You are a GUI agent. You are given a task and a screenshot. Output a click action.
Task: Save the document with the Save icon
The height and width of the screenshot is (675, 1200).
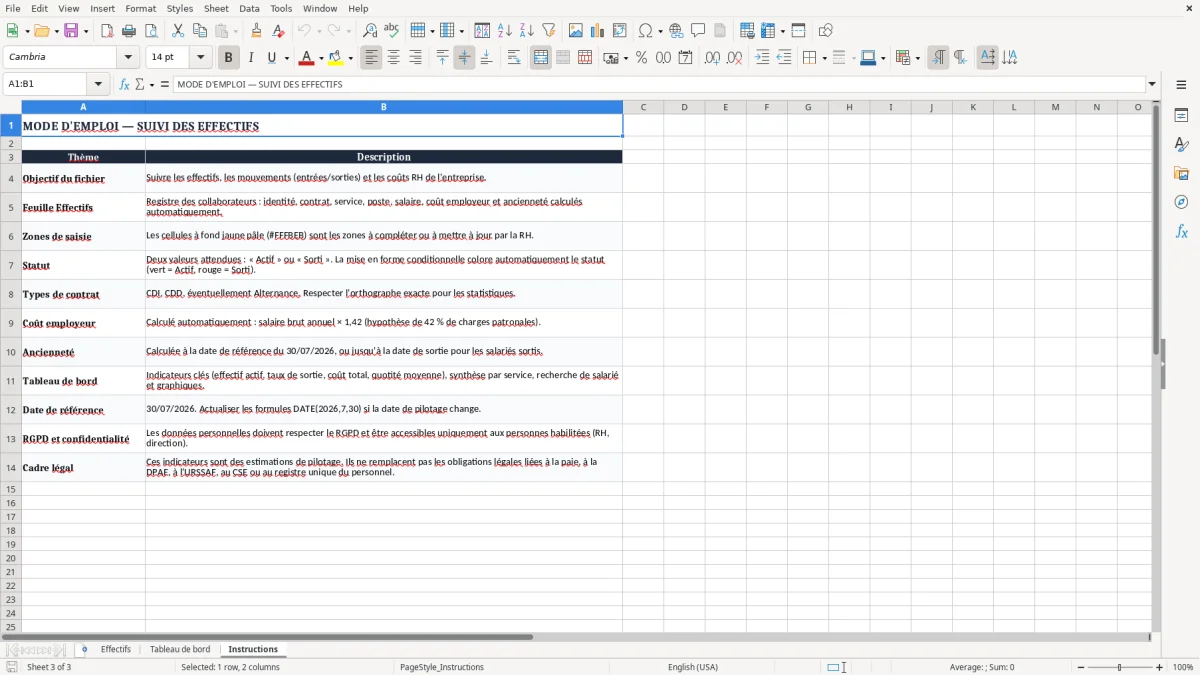click(72, 31)
